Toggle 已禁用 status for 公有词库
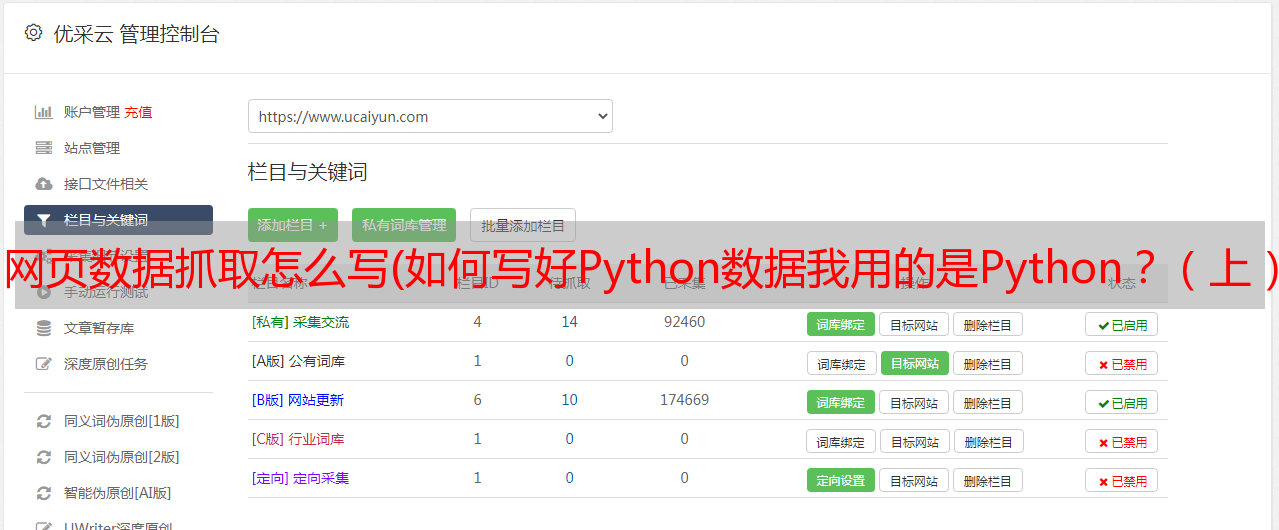The image size is (1279, 530). click(x=1122, y=363)
